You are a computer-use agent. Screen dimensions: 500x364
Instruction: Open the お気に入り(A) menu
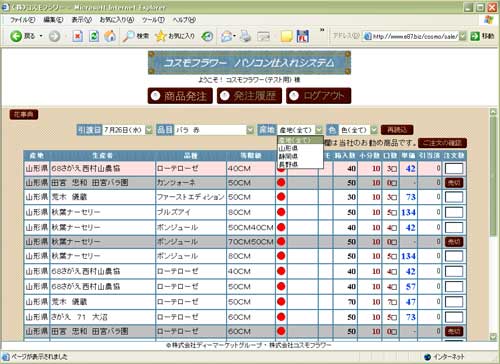[x=117, y=20]
